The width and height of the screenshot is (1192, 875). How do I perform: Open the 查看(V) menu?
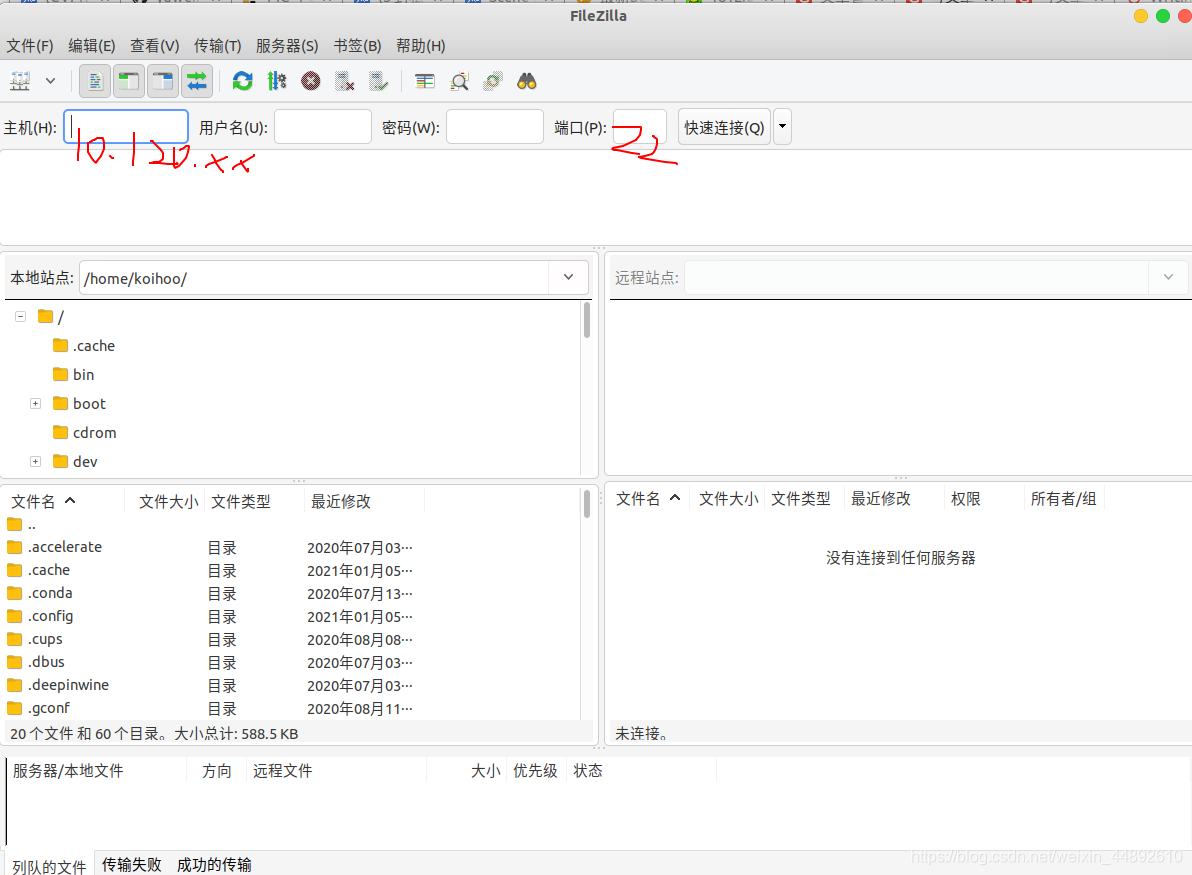[x=154, y=46]
